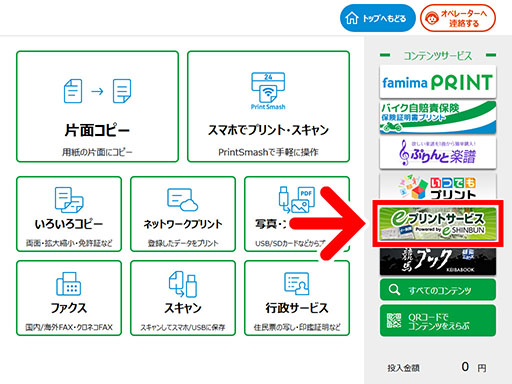
Task: Search with すべてのコンテンツ button
Action: (x=438, y=290)
